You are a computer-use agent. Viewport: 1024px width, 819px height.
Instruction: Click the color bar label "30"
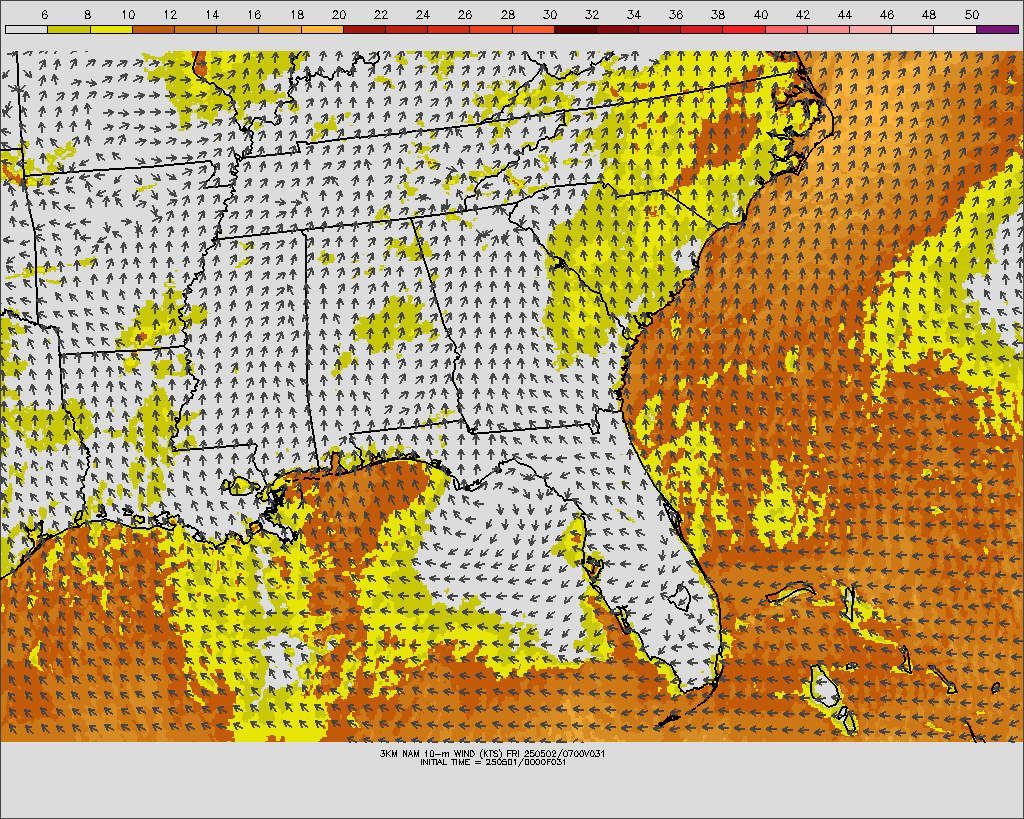click(x=550, y=14)
